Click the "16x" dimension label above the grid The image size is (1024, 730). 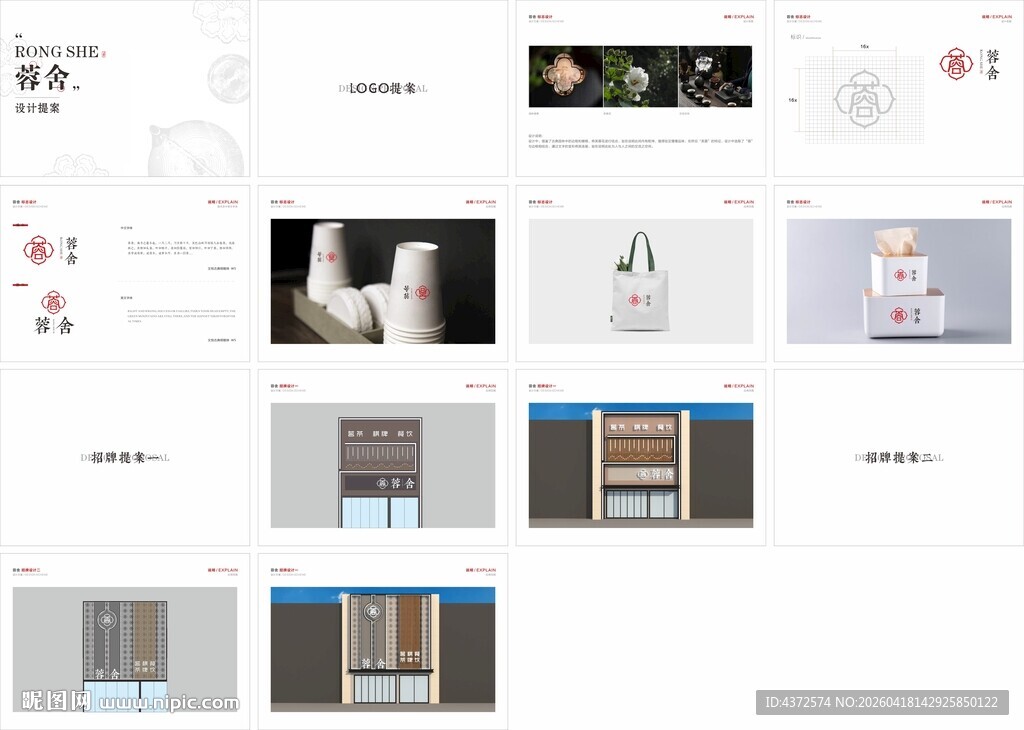[x=865, y=47]
